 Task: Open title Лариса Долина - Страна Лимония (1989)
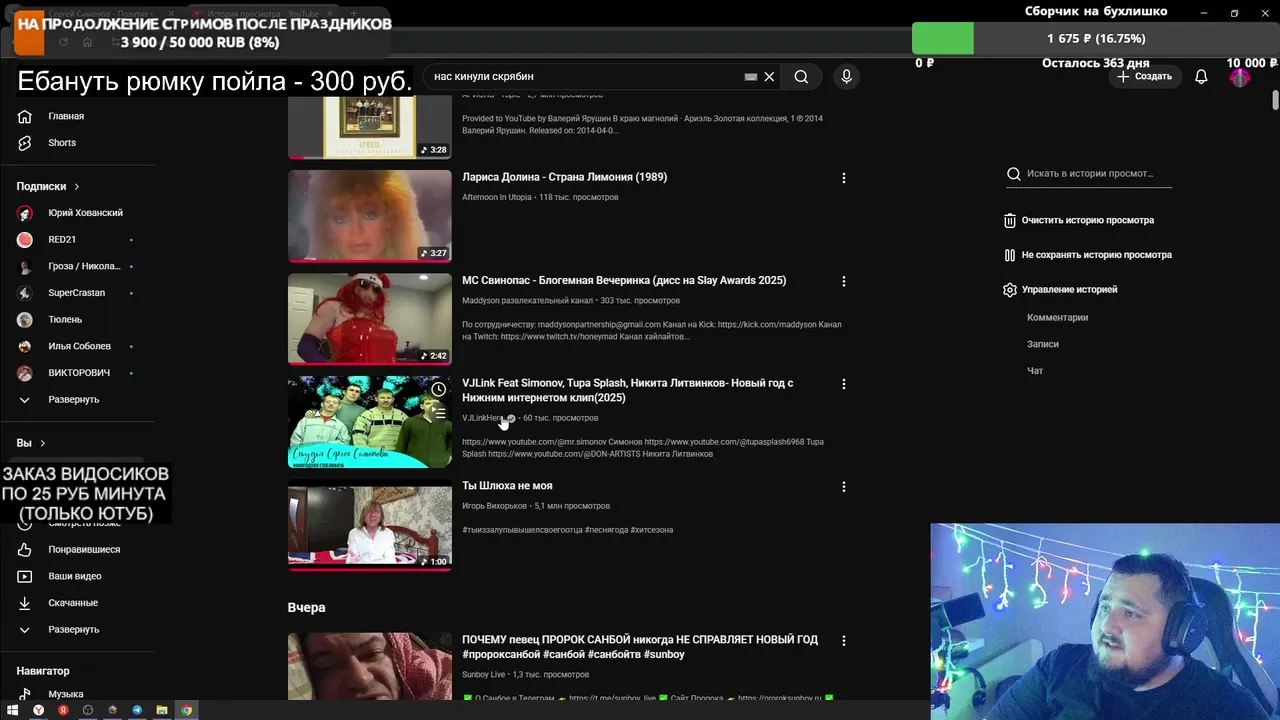pos(564,177)
